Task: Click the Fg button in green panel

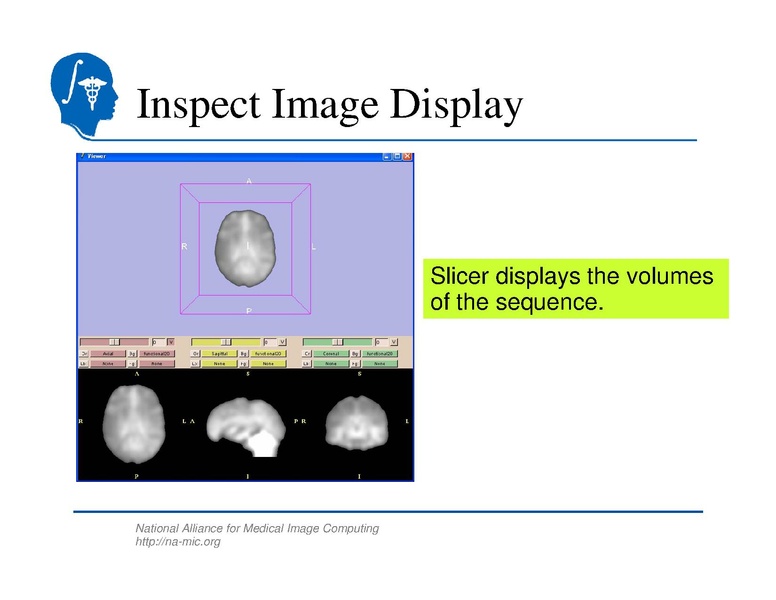Action: (355, 363)
